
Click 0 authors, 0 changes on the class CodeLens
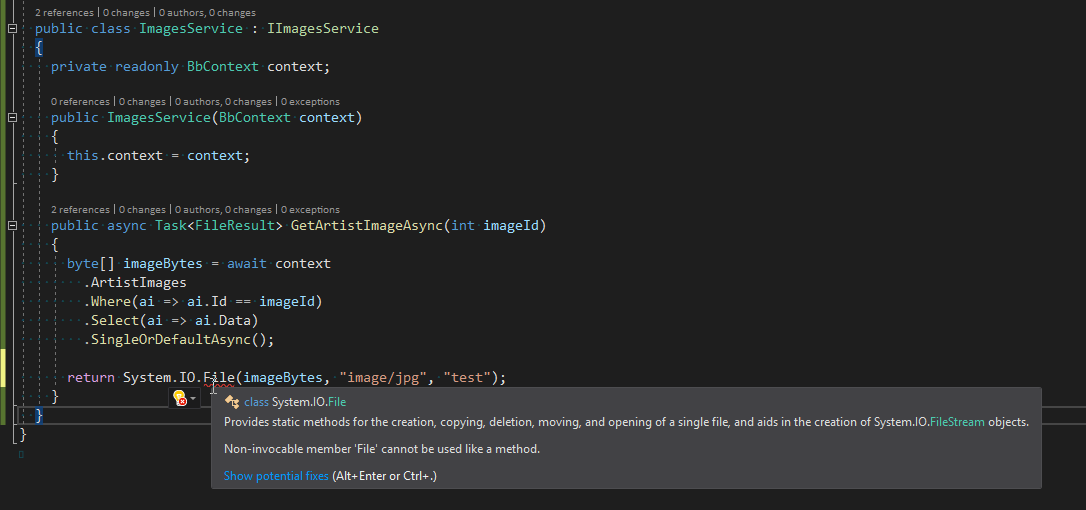[x=207, y=12]
